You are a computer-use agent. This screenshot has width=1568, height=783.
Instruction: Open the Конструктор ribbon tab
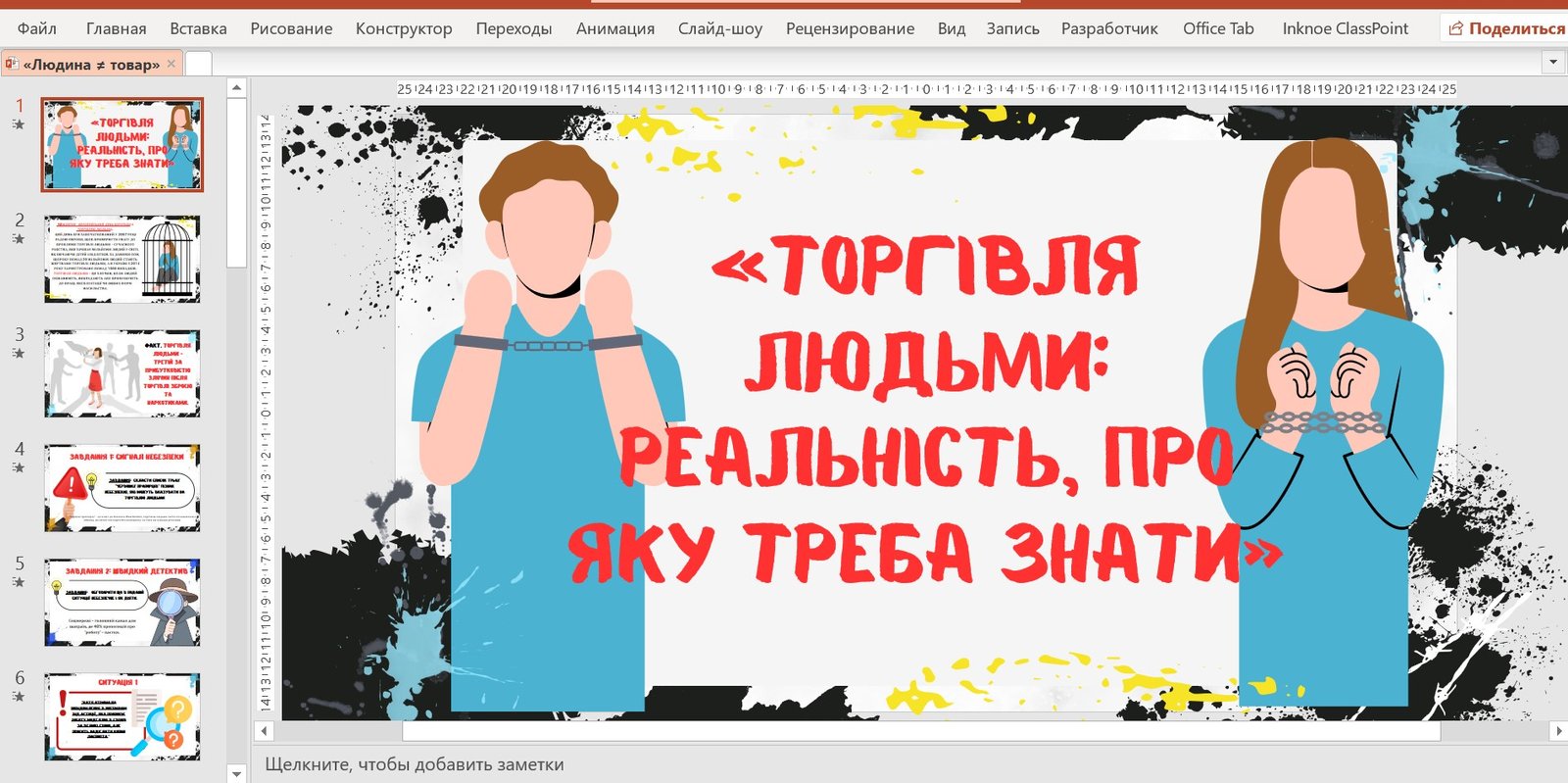coord(404,28)
